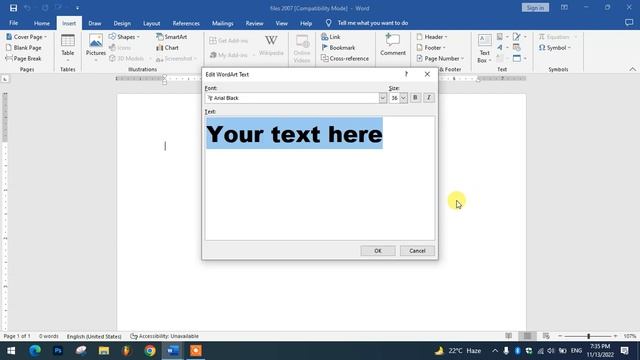Insert a Cross-reference

(345, 58)
